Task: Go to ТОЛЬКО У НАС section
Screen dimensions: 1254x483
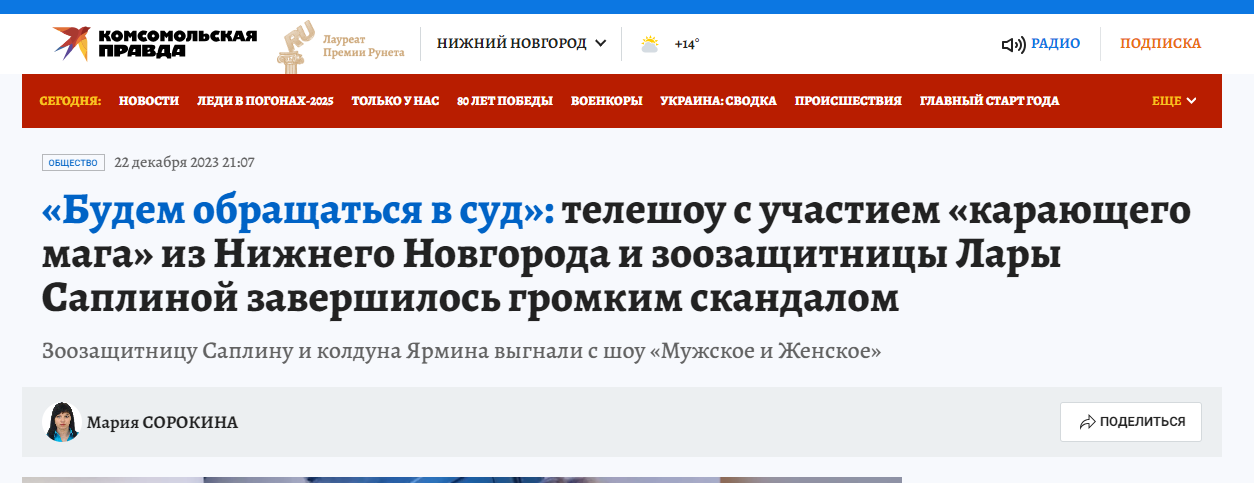Action: pyautogui.click(x=395, y=101)
